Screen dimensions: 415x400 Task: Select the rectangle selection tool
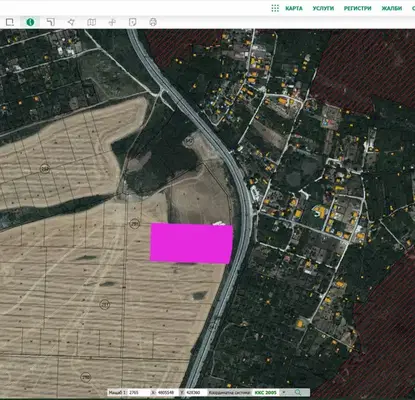point(10,22)
